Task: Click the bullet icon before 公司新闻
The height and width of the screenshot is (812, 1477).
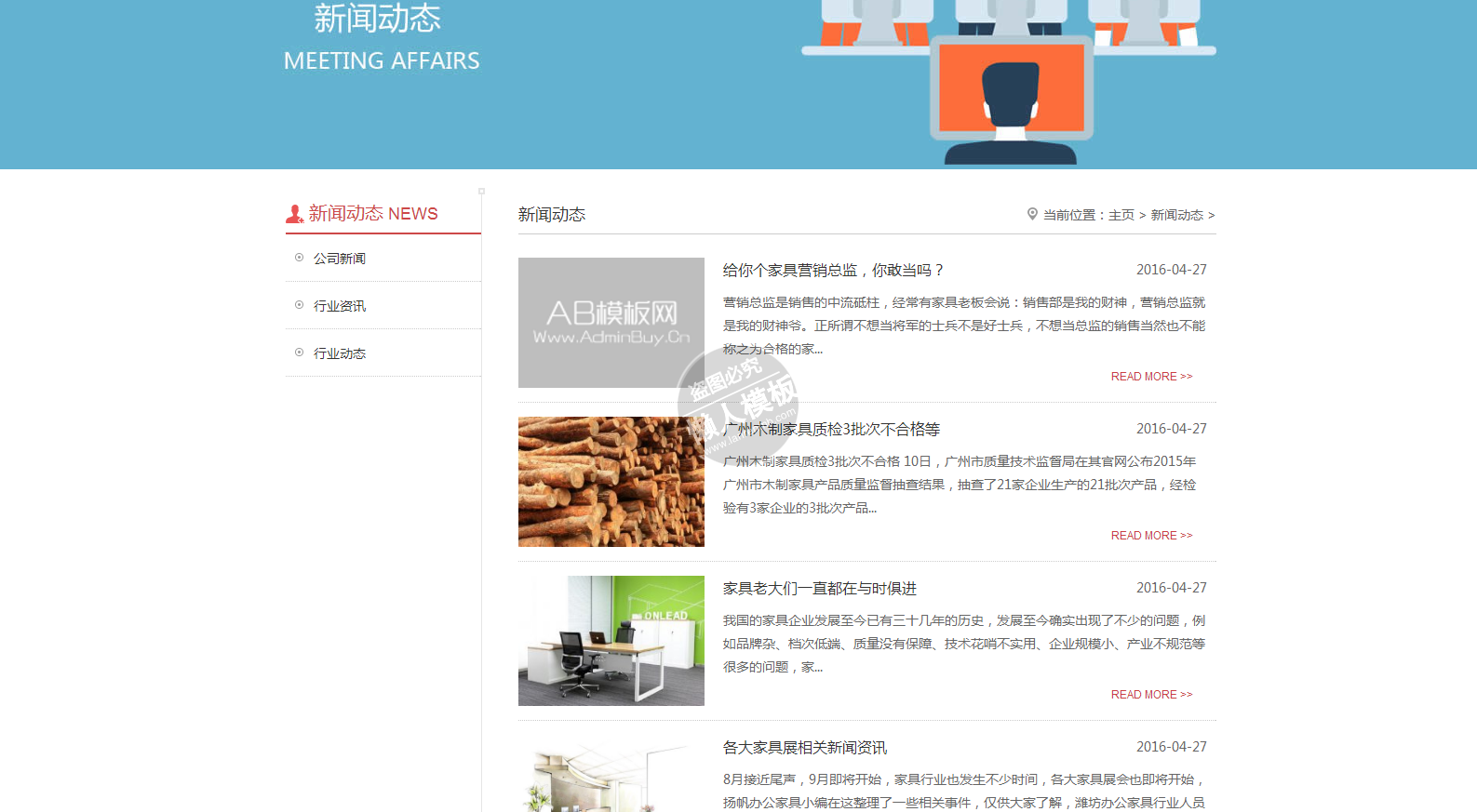Action: (x=299, y=258)
